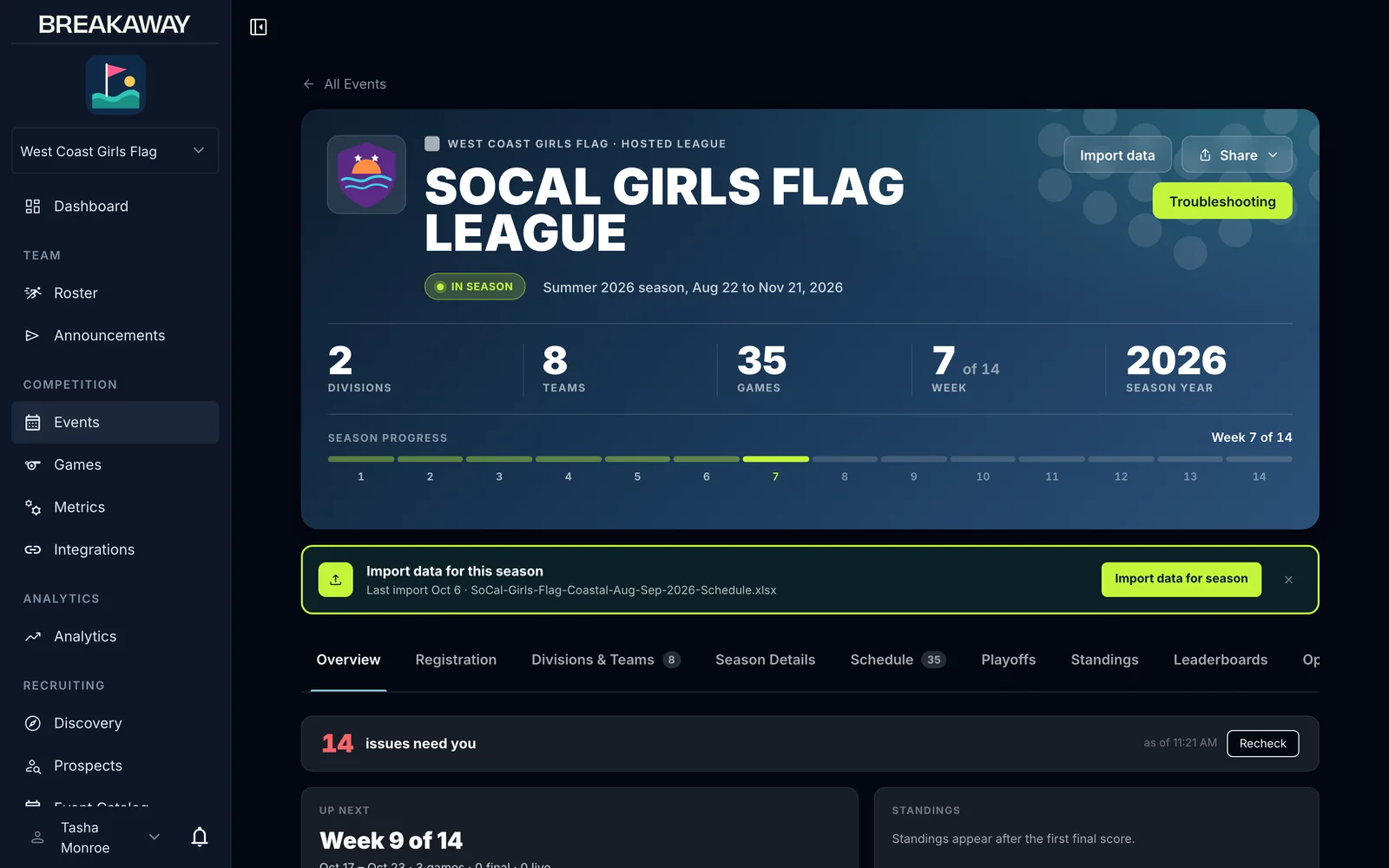Image resolution: width=1389 pixels, height=868 pixels.
Task: Expand Tasha Monroe user menu
Action: (x=95, y=838)
